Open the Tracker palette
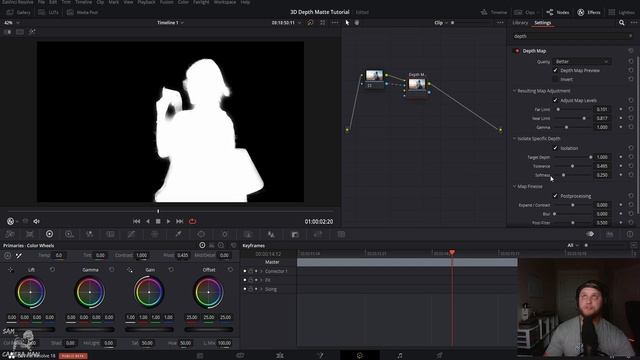640x360 pixels. 224,234
